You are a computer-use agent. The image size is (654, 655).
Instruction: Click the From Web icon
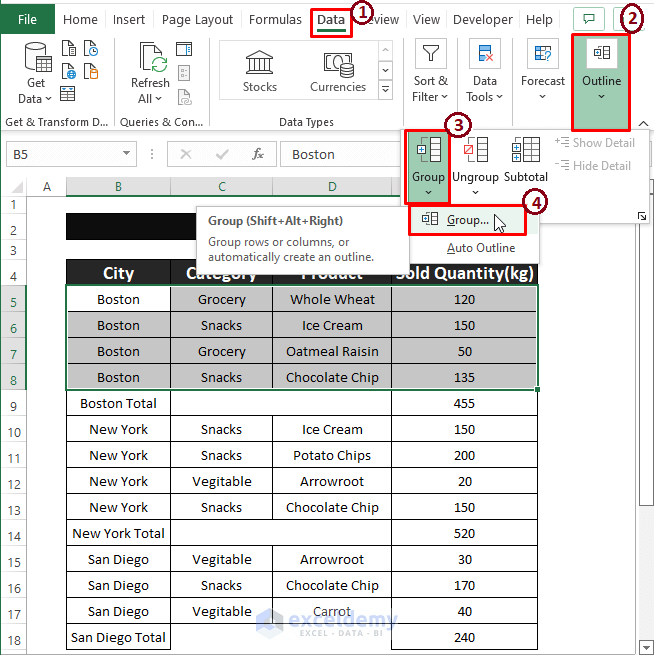[69, 71]
